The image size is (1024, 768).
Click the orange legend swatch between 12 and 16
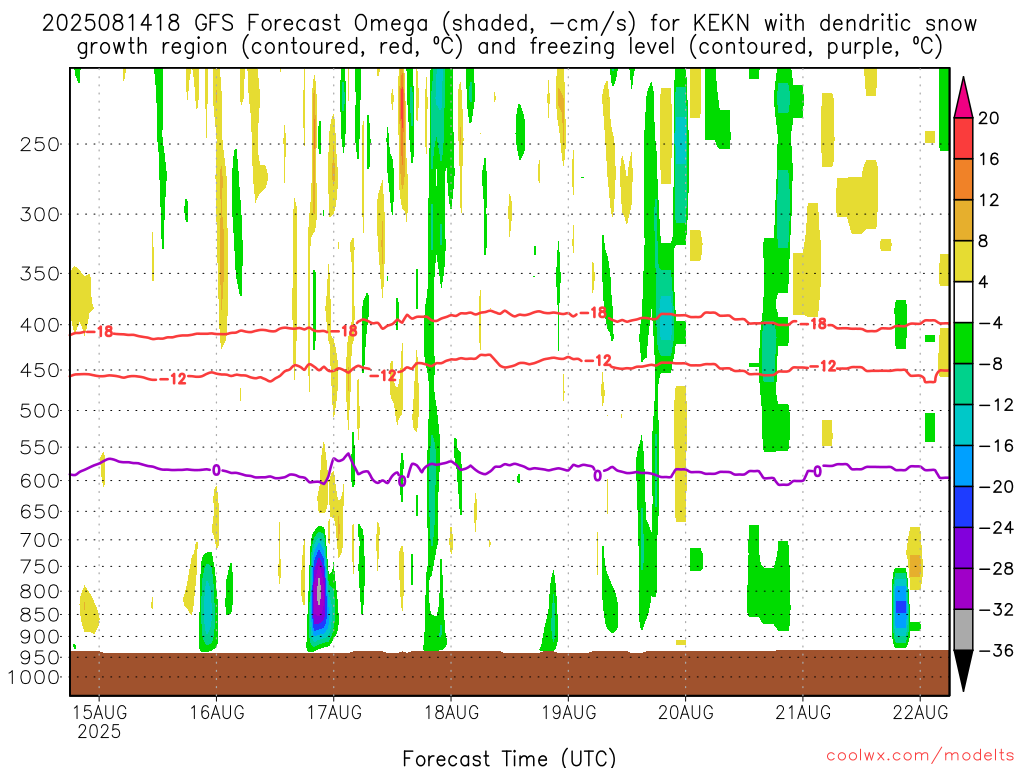[x=963, y=180]
